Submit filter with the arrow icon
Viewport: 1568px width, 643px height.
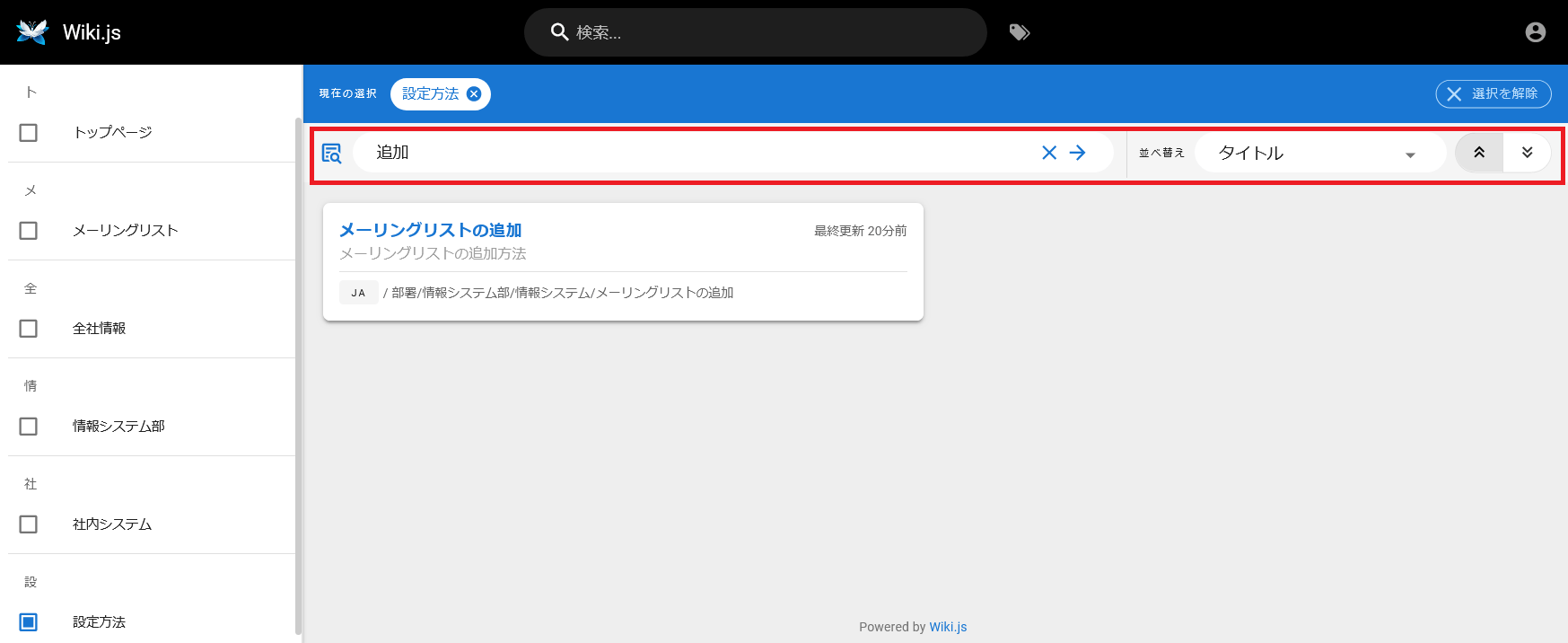point(1078,153)
